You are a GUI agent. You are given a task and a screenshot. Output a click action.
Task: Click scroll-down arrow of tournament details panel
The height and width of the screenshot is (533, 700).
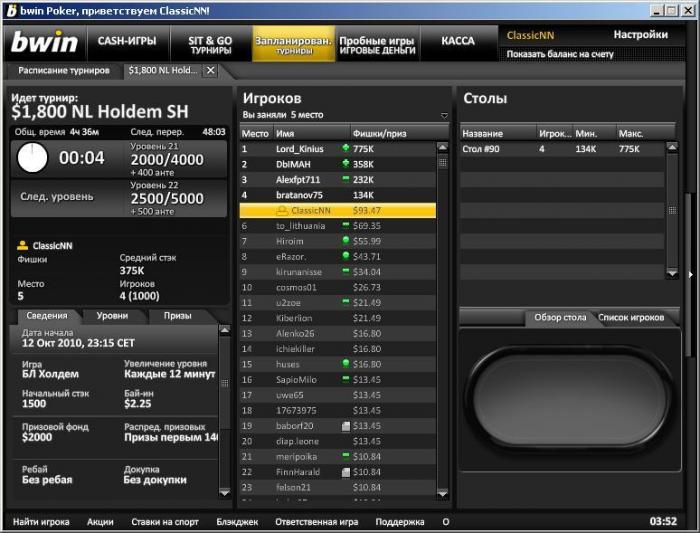[x=225, y=492]
